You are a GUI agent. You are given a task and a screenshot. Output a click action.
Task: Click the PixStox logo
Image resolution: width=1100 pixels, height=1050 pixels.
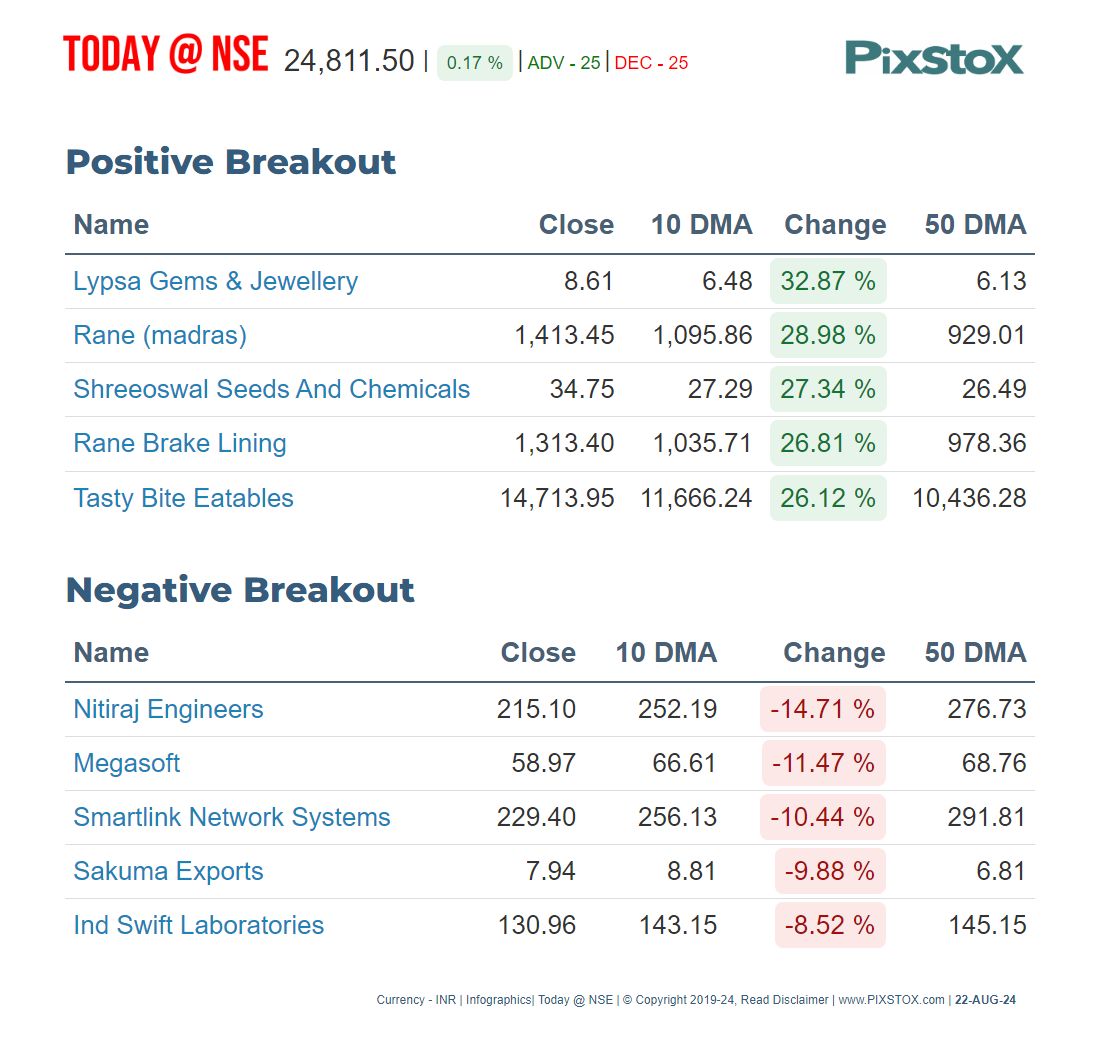[933, 58]
